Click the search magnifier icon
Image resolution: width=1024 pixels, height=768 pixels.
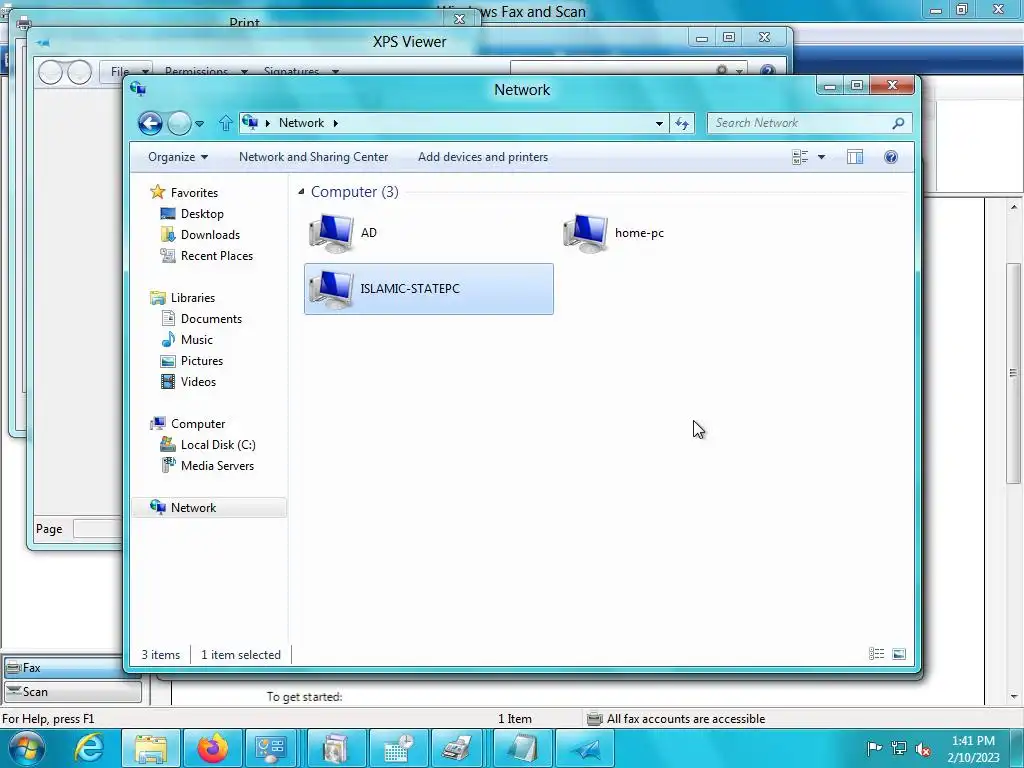pyautogui.click(x=899, y=123)
